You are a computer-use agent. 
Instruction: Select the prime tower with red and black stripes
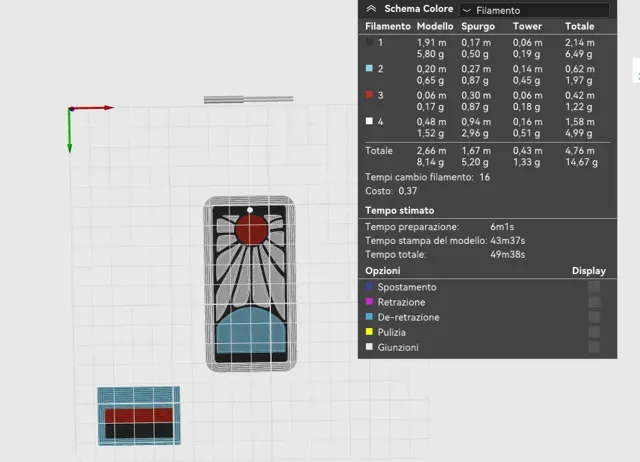coord(139,415)
